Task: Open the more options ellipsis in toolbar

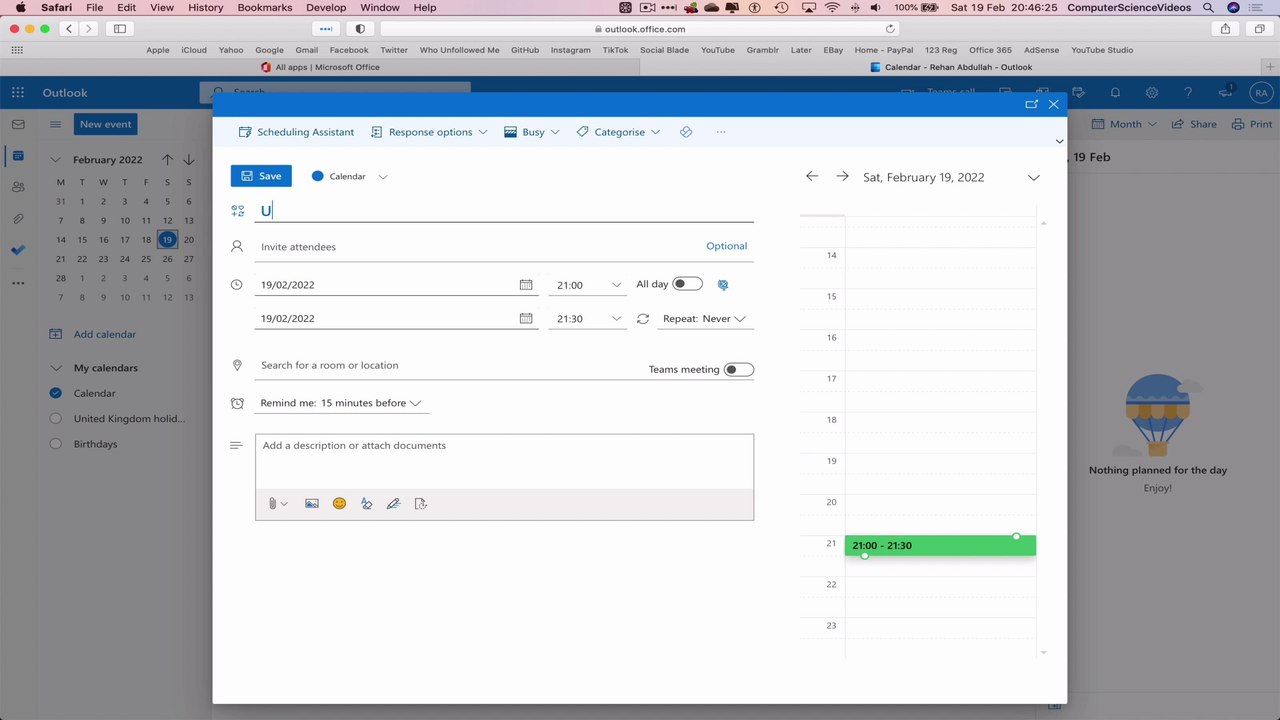Action: click(x=721, y=132)
